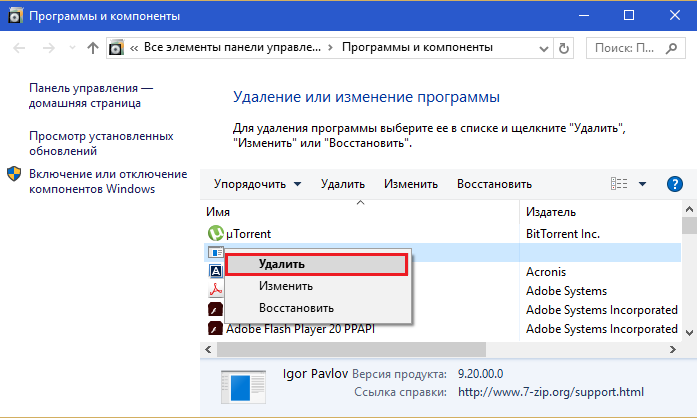Click the Igor Pavlov publisher name

click(x=315, y=374)
